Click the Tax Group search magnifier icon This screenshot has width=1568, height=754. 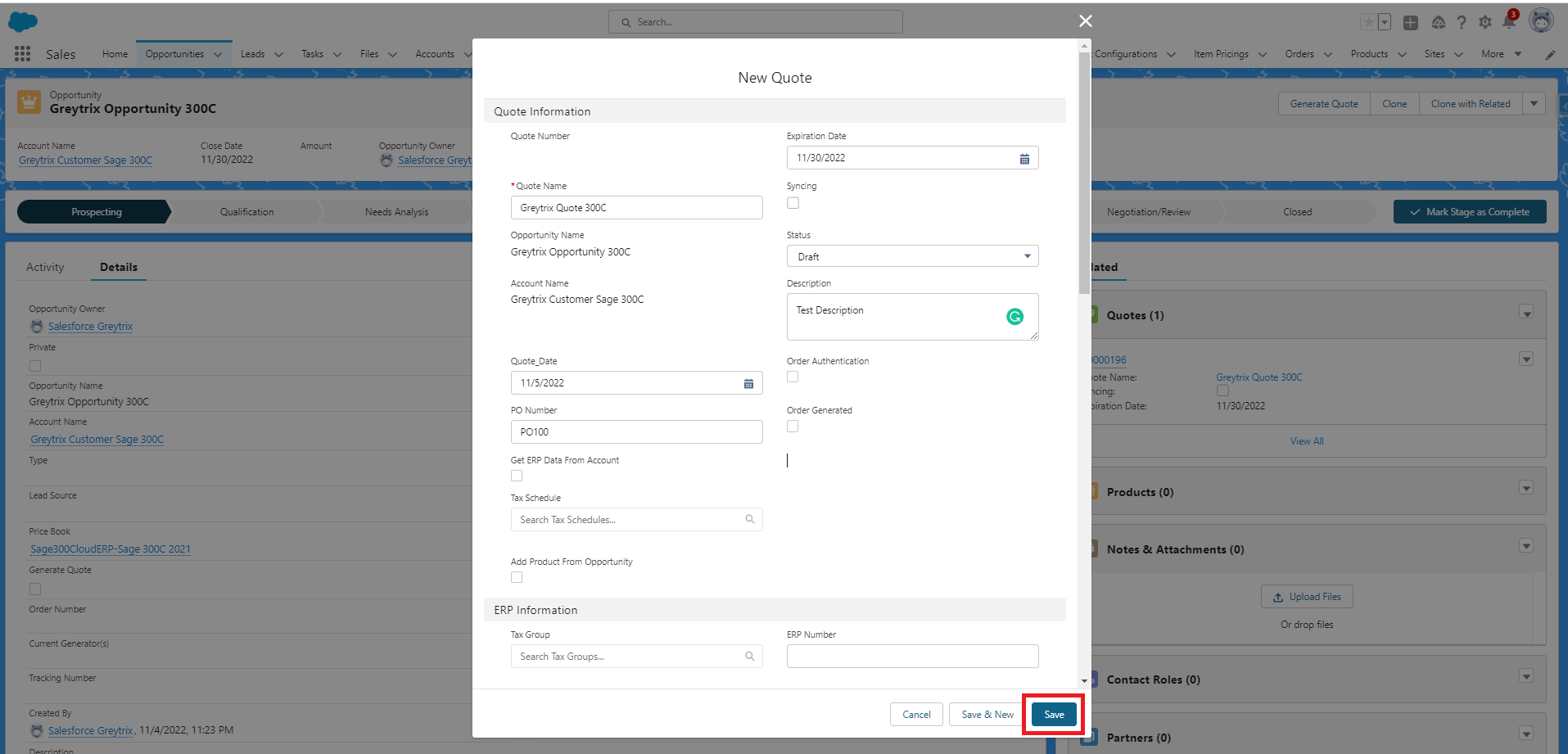coord(749,656)
